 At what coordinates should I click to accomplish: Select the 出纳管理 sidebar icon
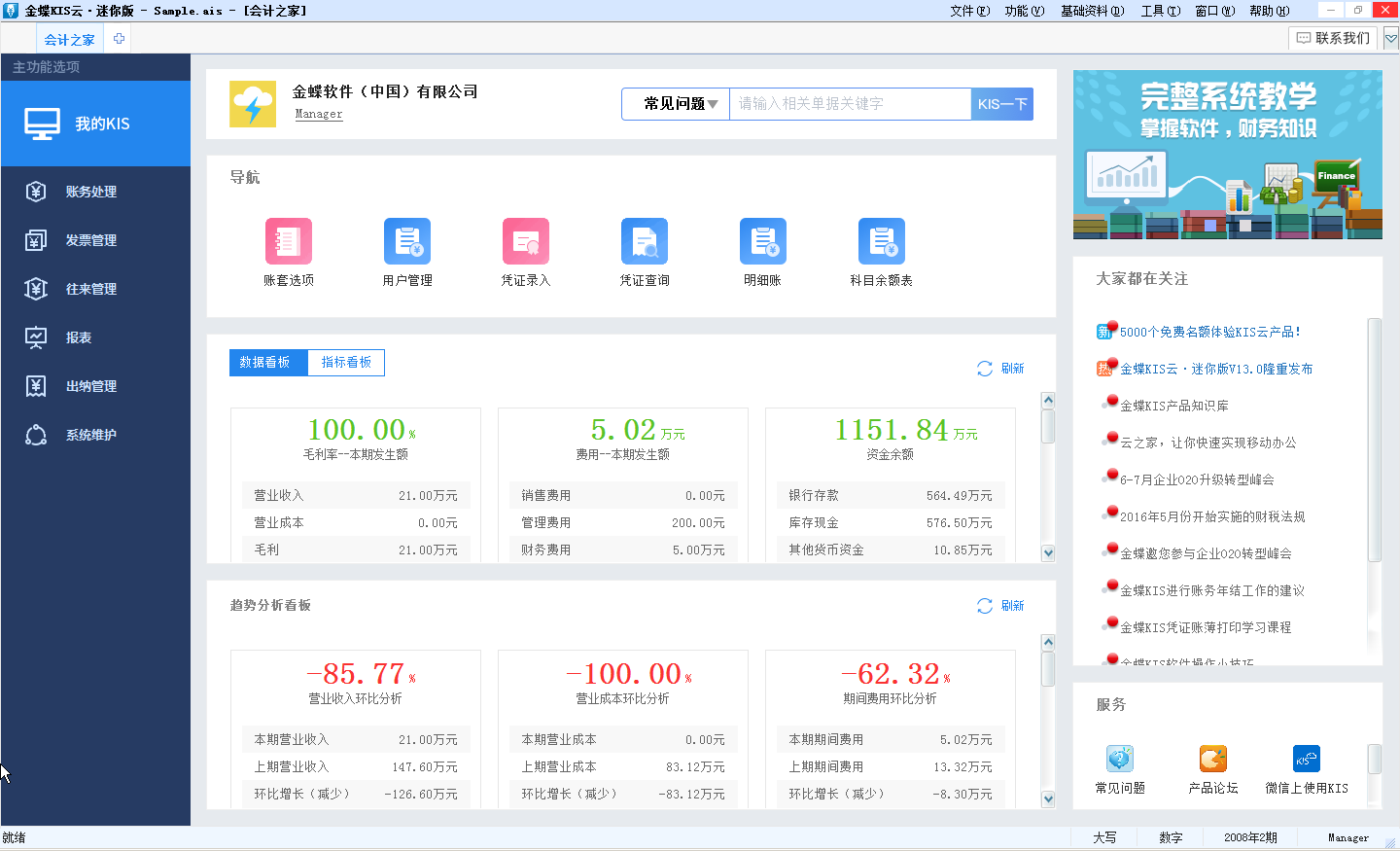36,386
